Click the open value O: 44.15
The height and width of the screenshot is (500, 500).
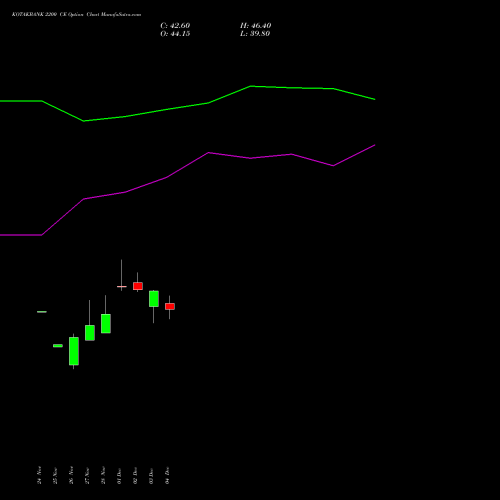pyautogui.click(x=175, y=34)
